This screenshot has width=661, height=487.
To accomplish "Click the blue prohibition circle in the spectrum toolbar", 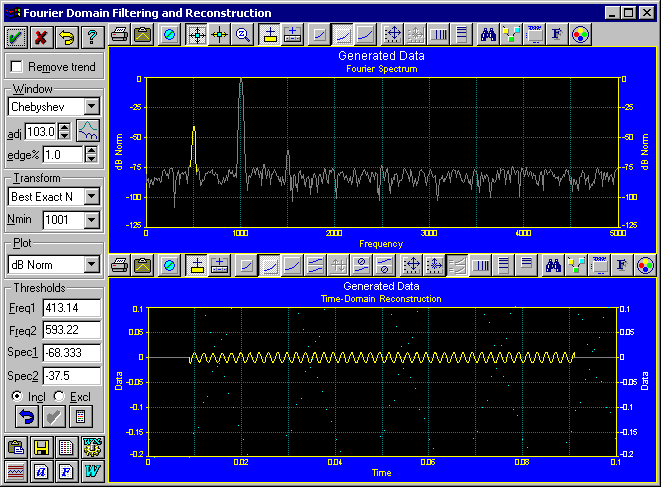I will (169, 35).
